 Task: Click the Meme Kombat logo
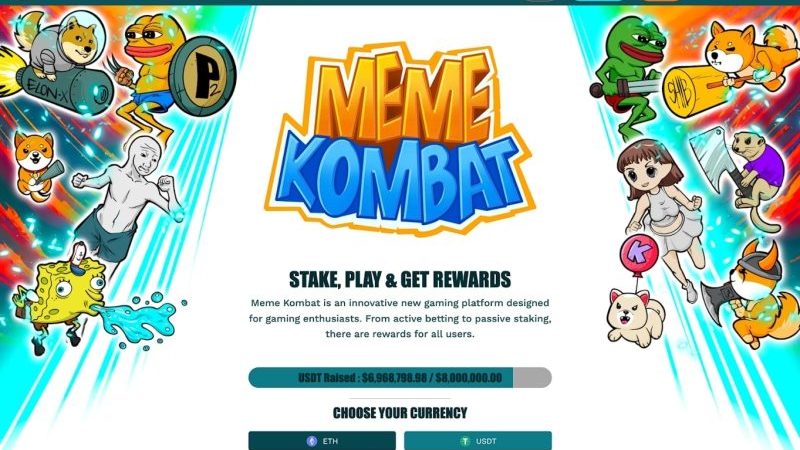pos(399,138)
